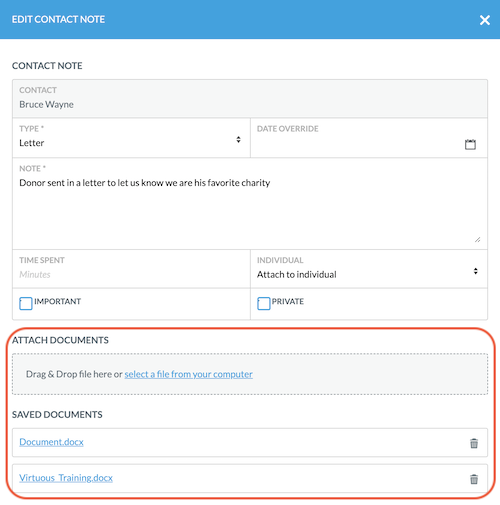
Task: Click the Saved Documents heading
Action: click(x=57, y=414)
